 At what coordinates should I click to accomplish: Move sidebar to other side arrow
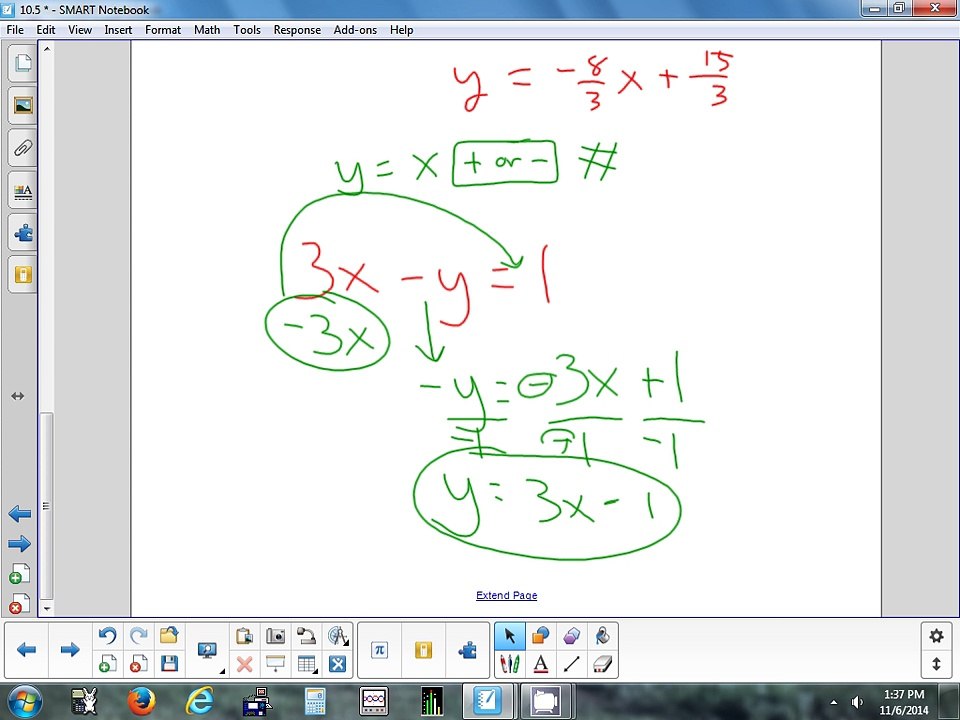18,396
